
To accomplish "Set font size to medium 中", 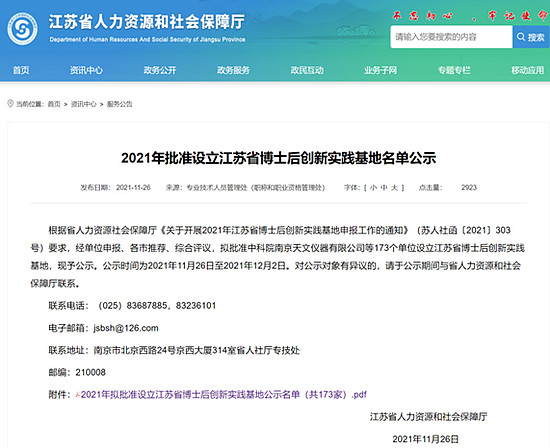I will pos(384,188).
